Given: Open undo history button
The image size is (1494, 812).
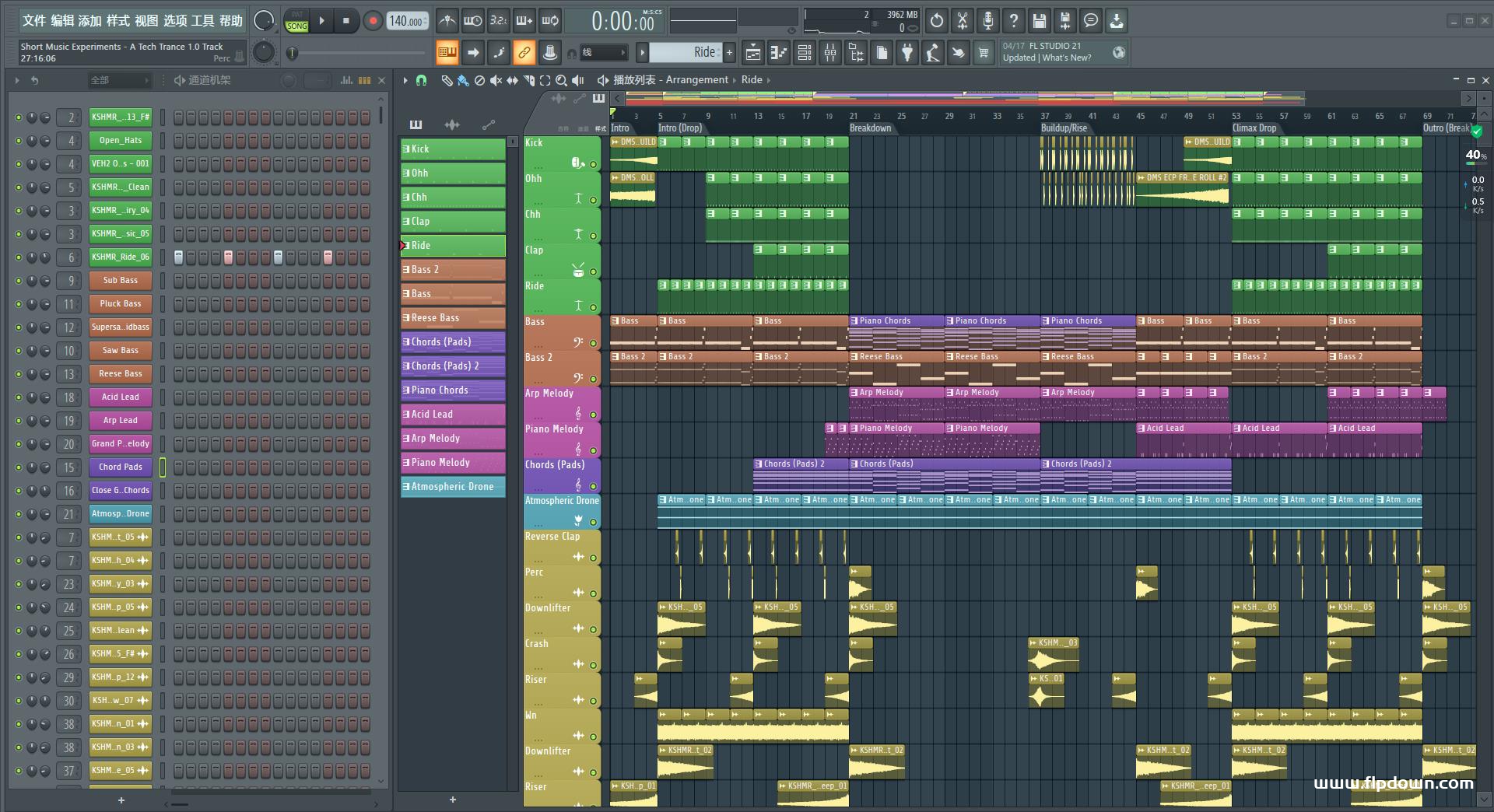Looking at the screenshot, I should [x=937, y=21].
